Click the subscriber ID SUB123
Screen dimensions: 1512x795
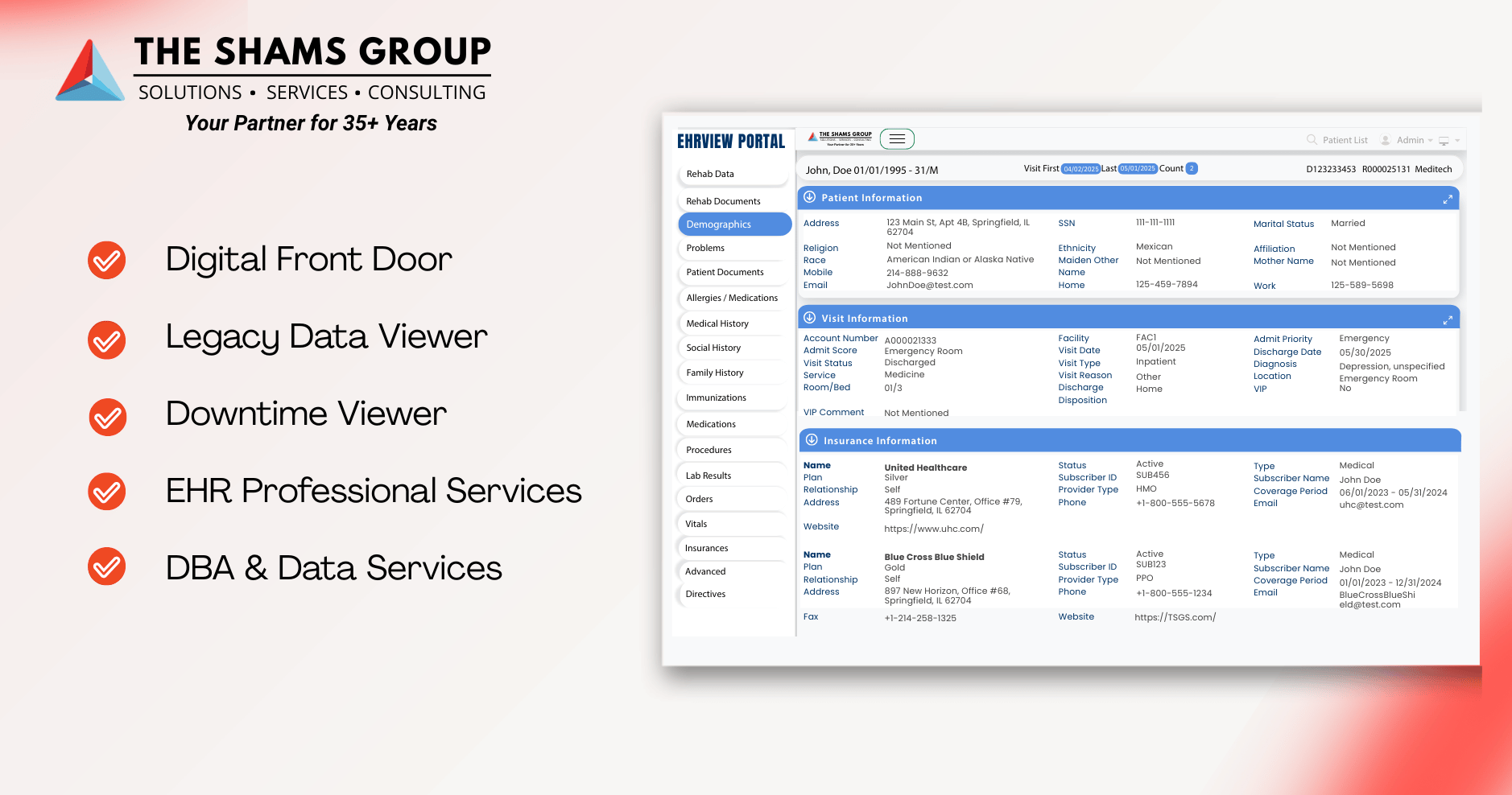1151,564
